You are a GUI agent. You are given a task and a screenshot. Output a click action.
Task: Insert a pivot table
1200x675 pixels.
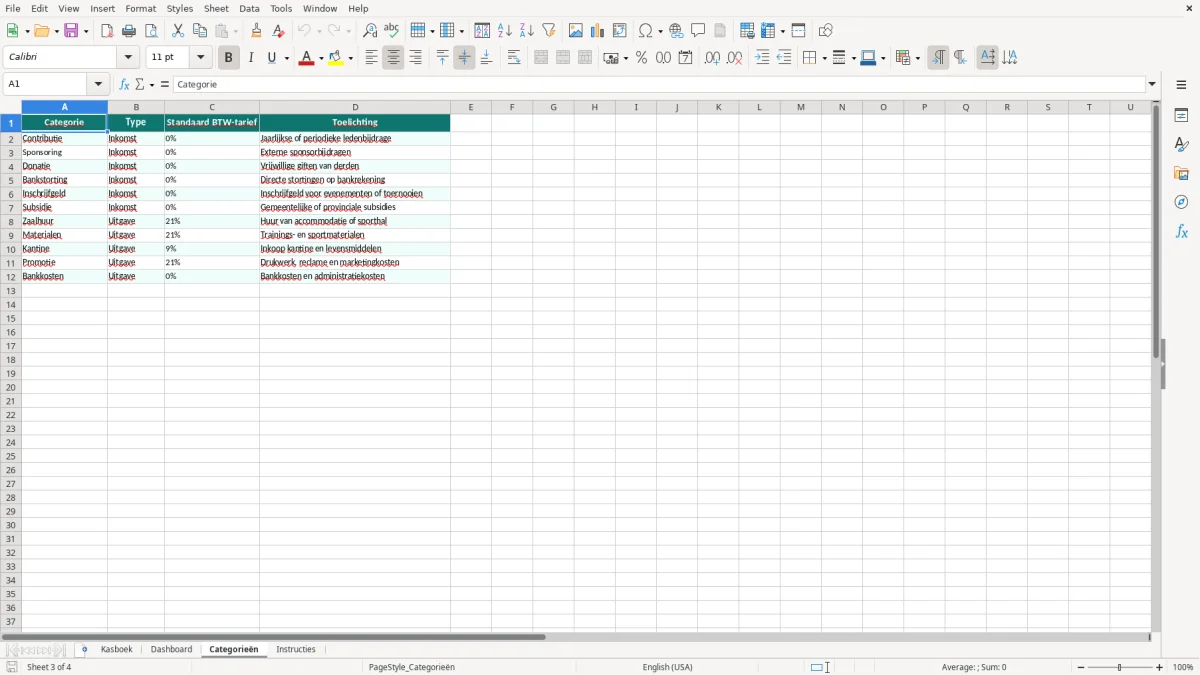click(x=620, y=31)
